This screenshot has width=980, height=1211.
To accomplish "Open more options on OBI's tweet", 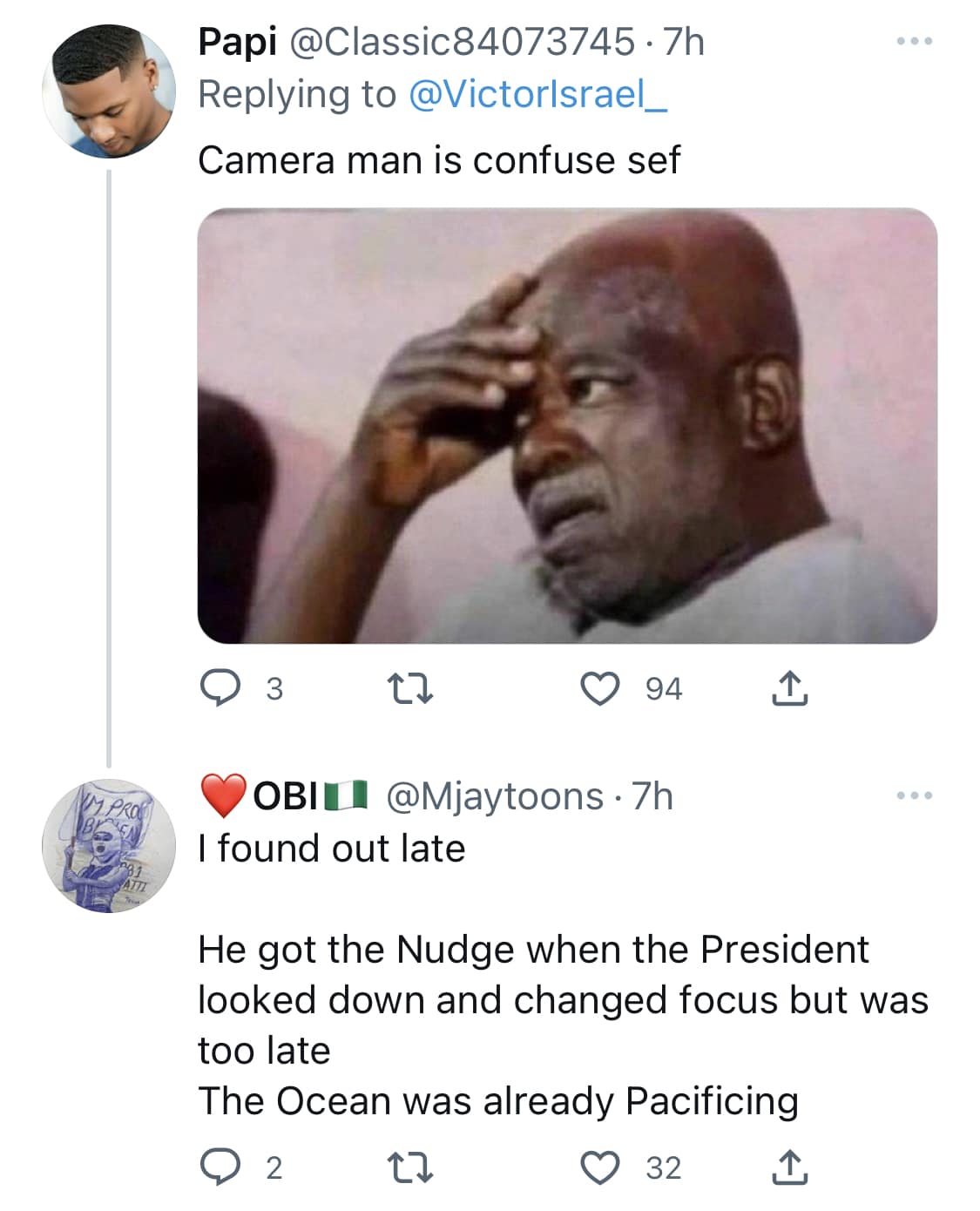I will tap(916, 795).
